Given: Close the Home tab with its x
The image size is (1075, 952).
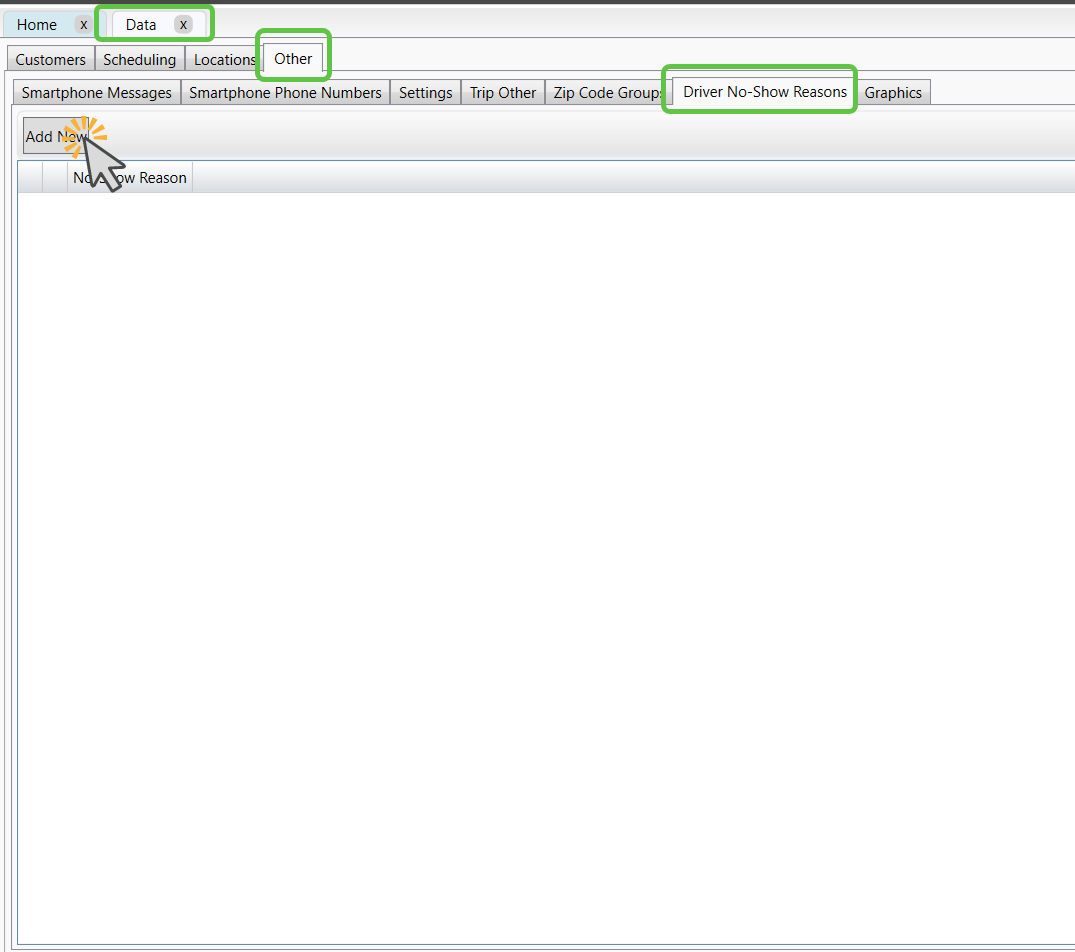Looking at the screenshot, I should 84,25.
